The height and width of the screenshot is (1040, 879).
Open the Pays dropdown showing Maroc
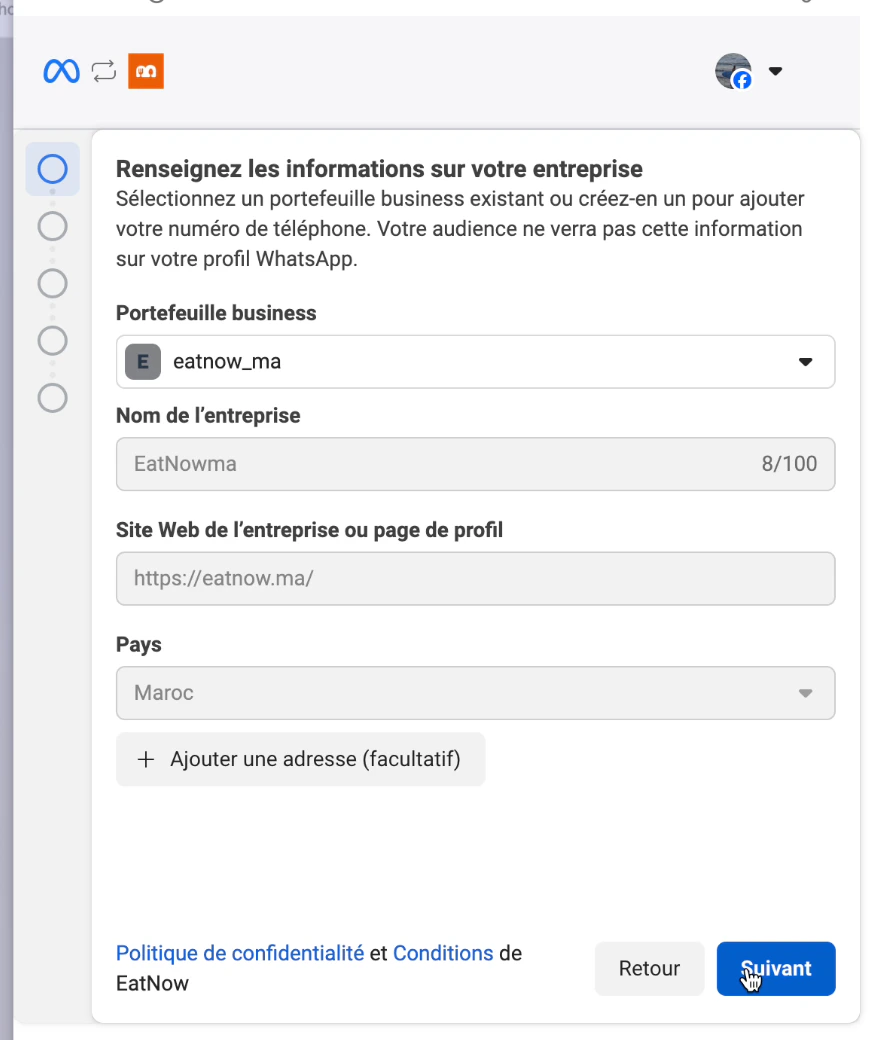476,693
